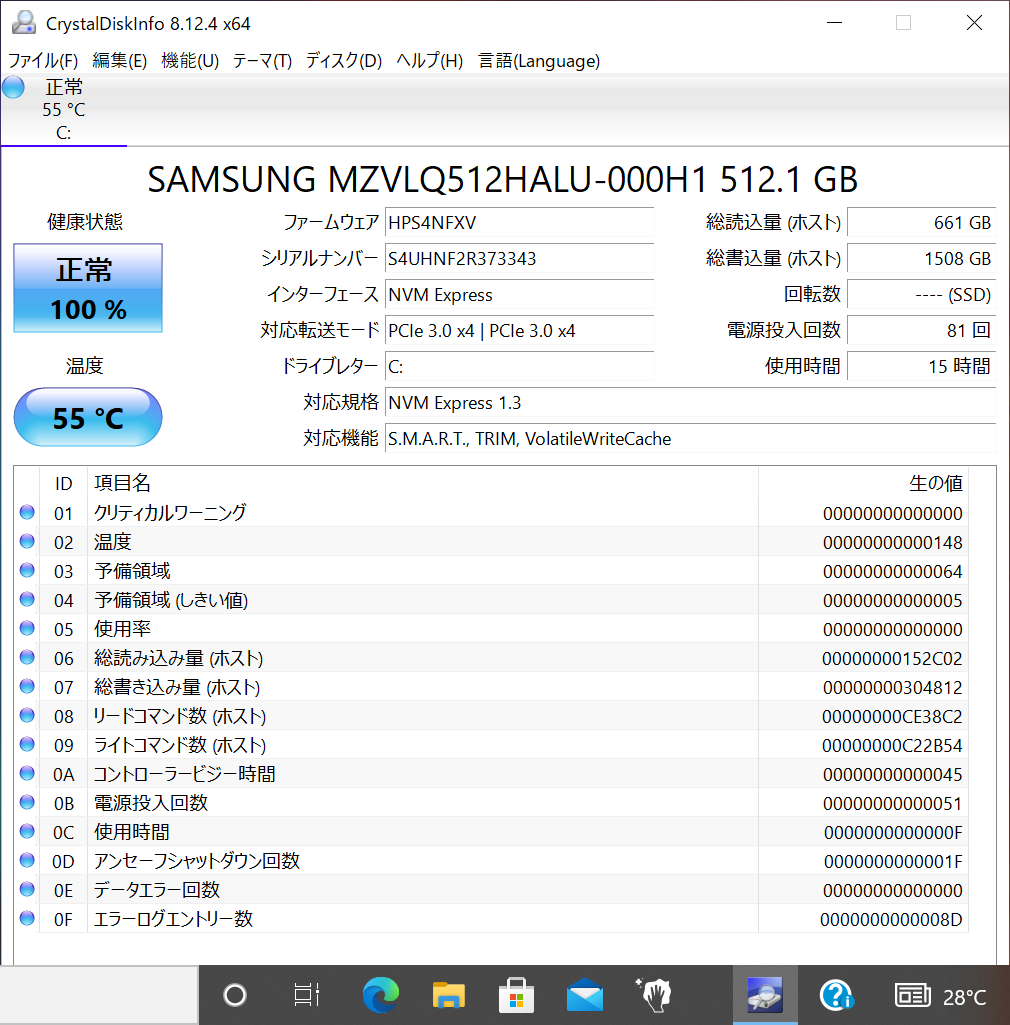The width and height of the screenshot is (1010, 1025).
Task: Open the 言語(Language) menu
Action: coord(539,61)
